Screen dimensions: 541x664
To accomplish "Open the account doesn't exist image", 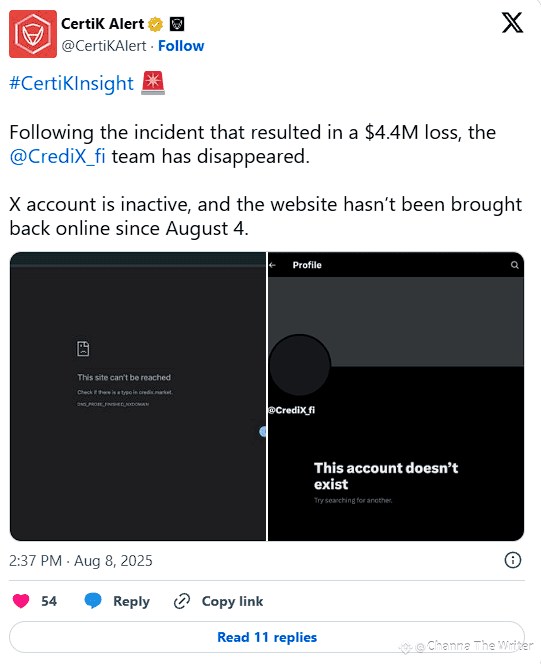I will pyautogui.click(x=396, y=396).
